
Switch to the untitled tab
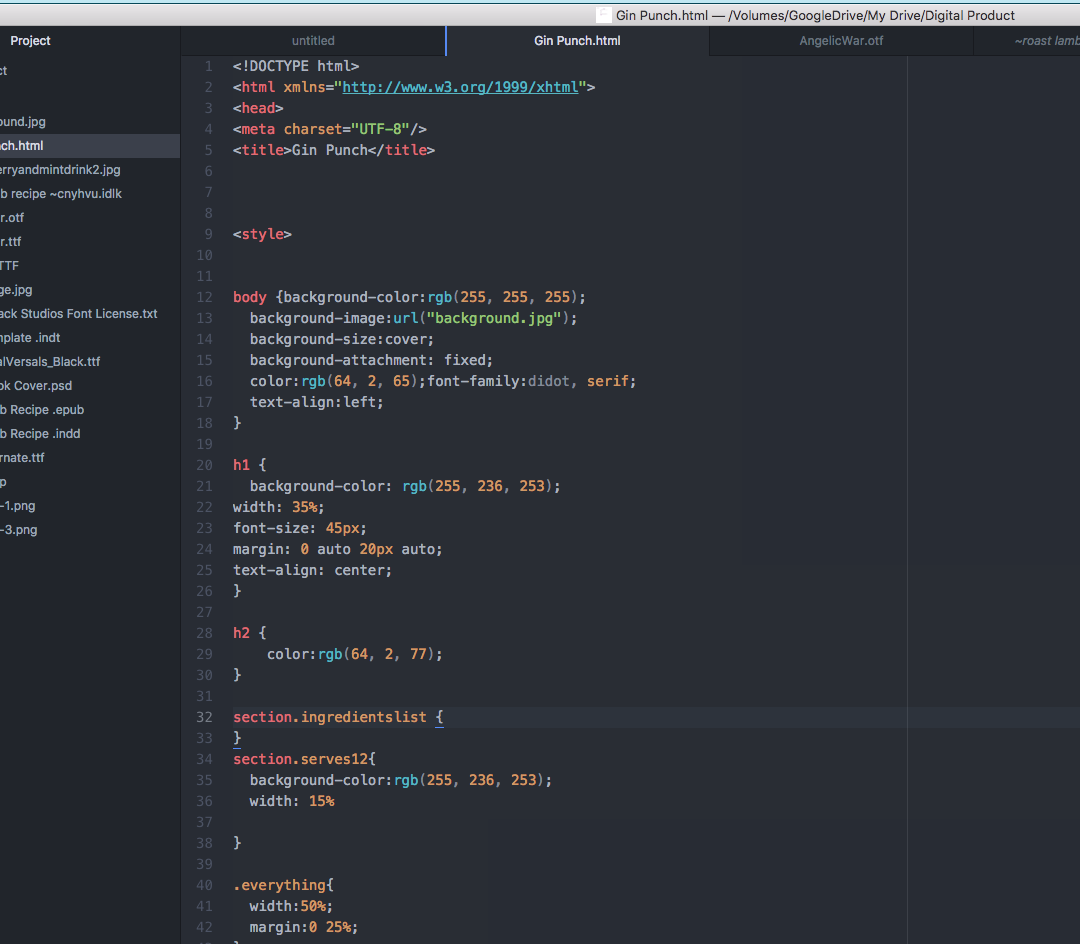click(313, 40)
